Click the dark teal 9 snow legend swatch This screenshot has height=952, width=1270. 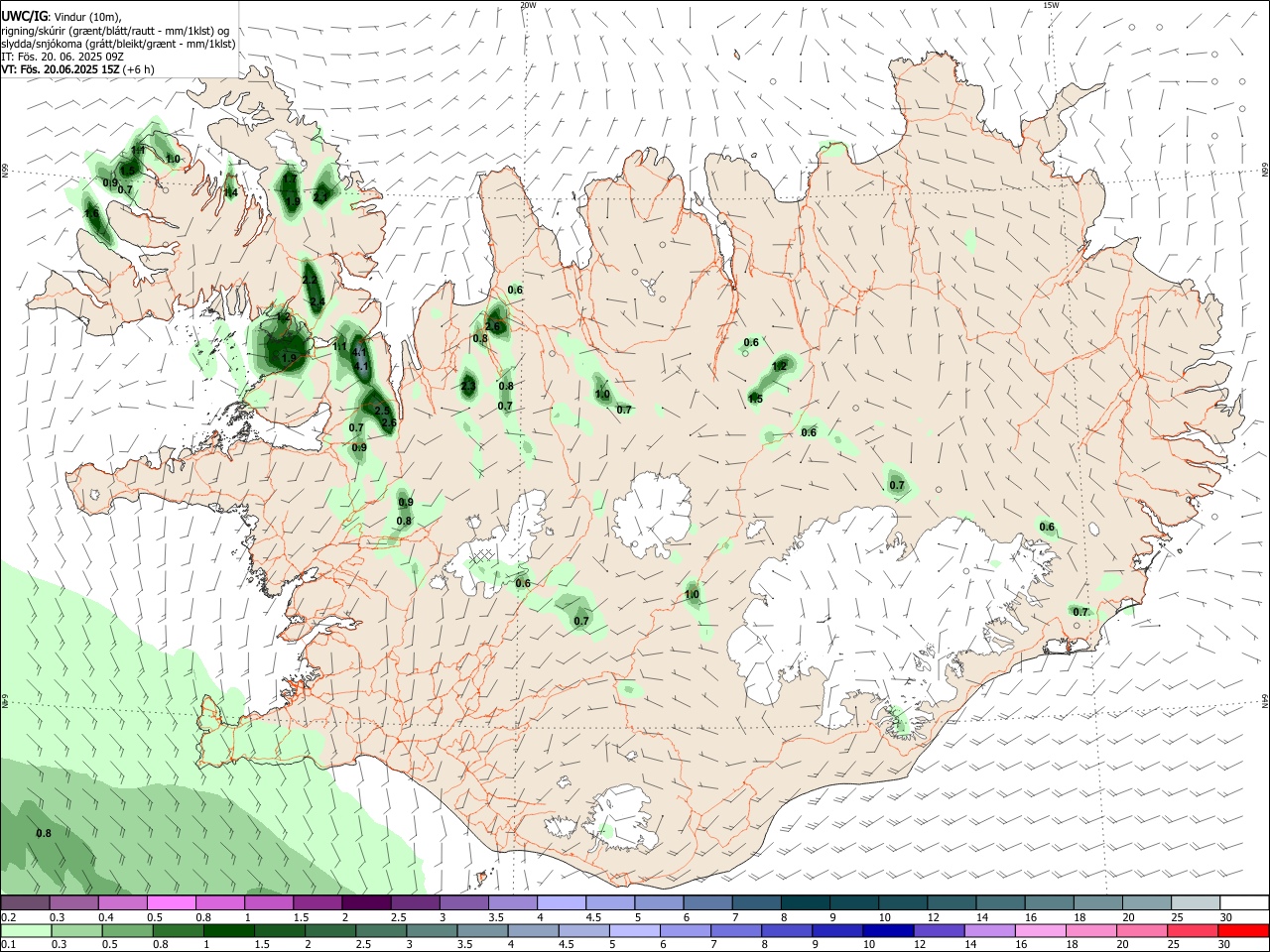coord(854,902)
